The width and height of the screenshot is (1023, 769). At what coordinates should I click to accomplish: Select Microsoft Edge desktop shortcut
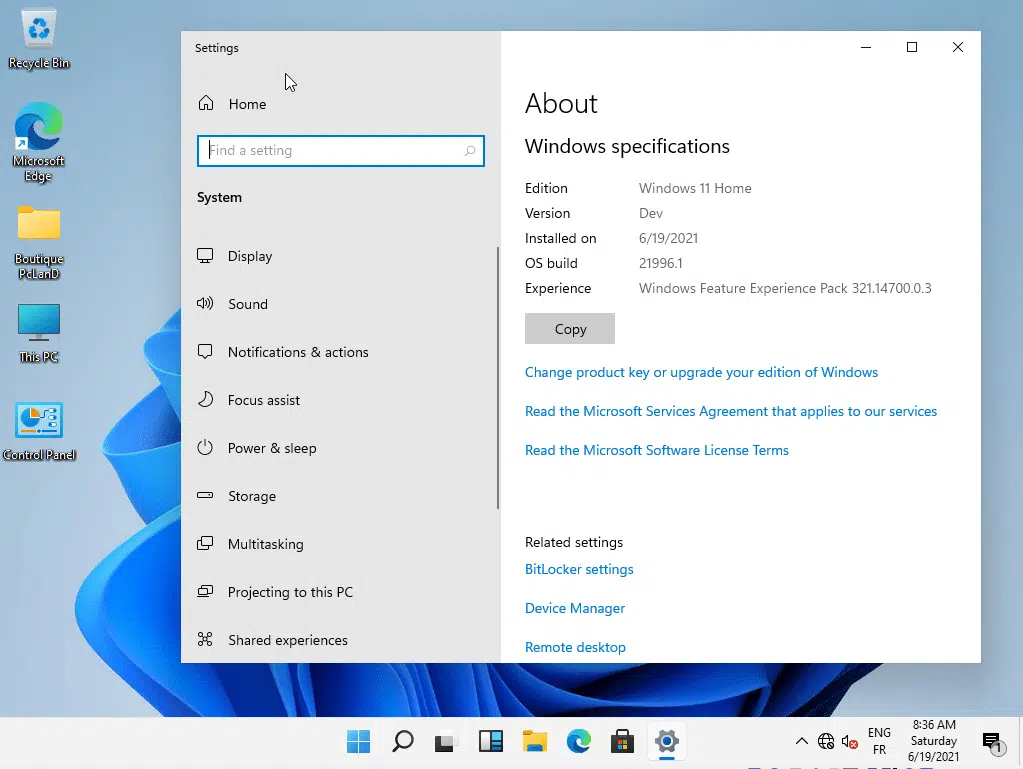(38, 142)
